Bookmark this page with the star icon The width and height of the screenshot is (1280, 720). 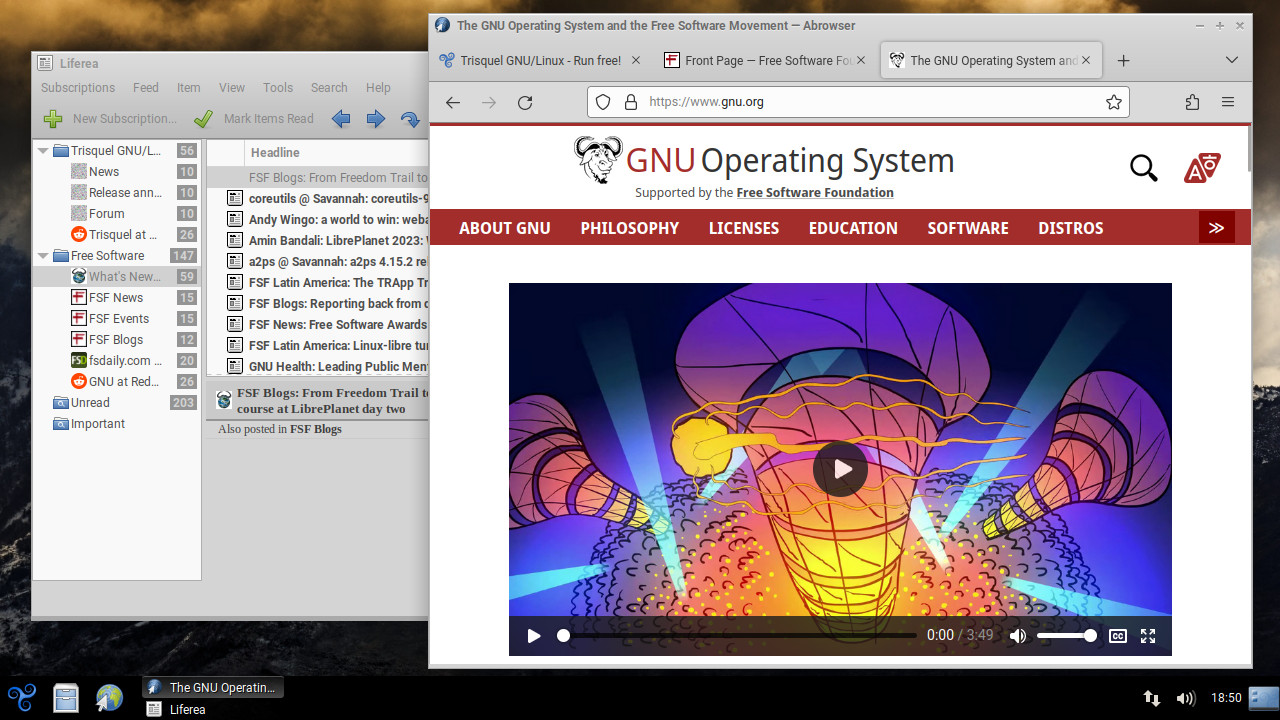tap(1113, 102)
